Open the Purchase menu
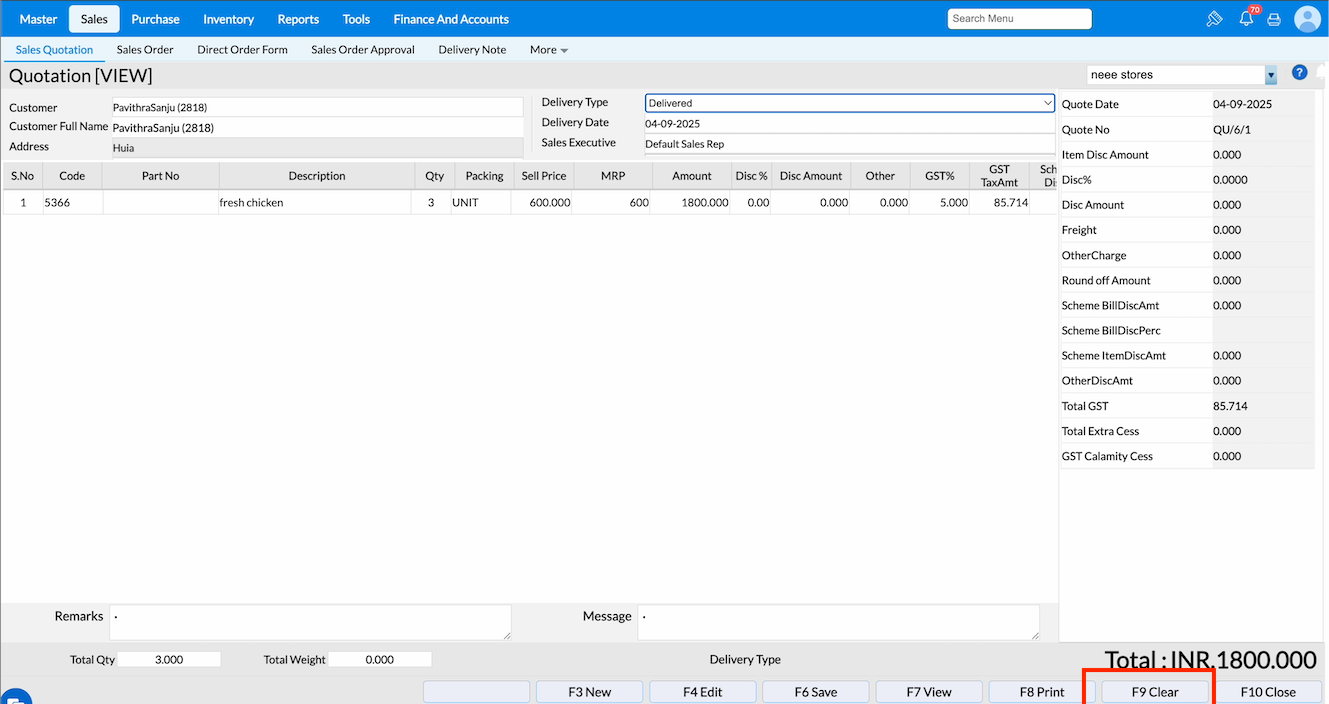The image size is (1329, 704). [x=155, y=19]
